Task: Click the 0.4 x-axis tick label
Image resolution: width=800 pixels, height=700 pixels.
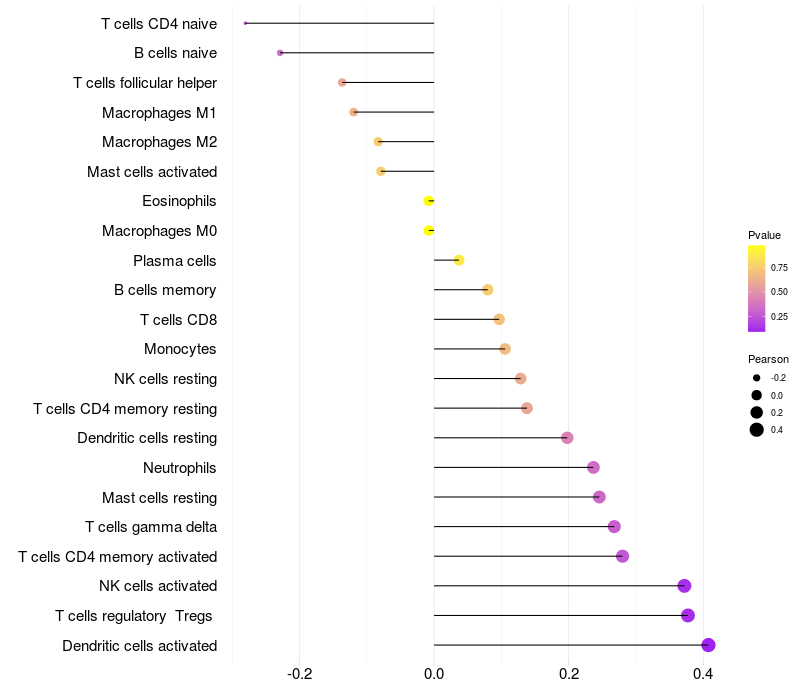Action: 703,674
